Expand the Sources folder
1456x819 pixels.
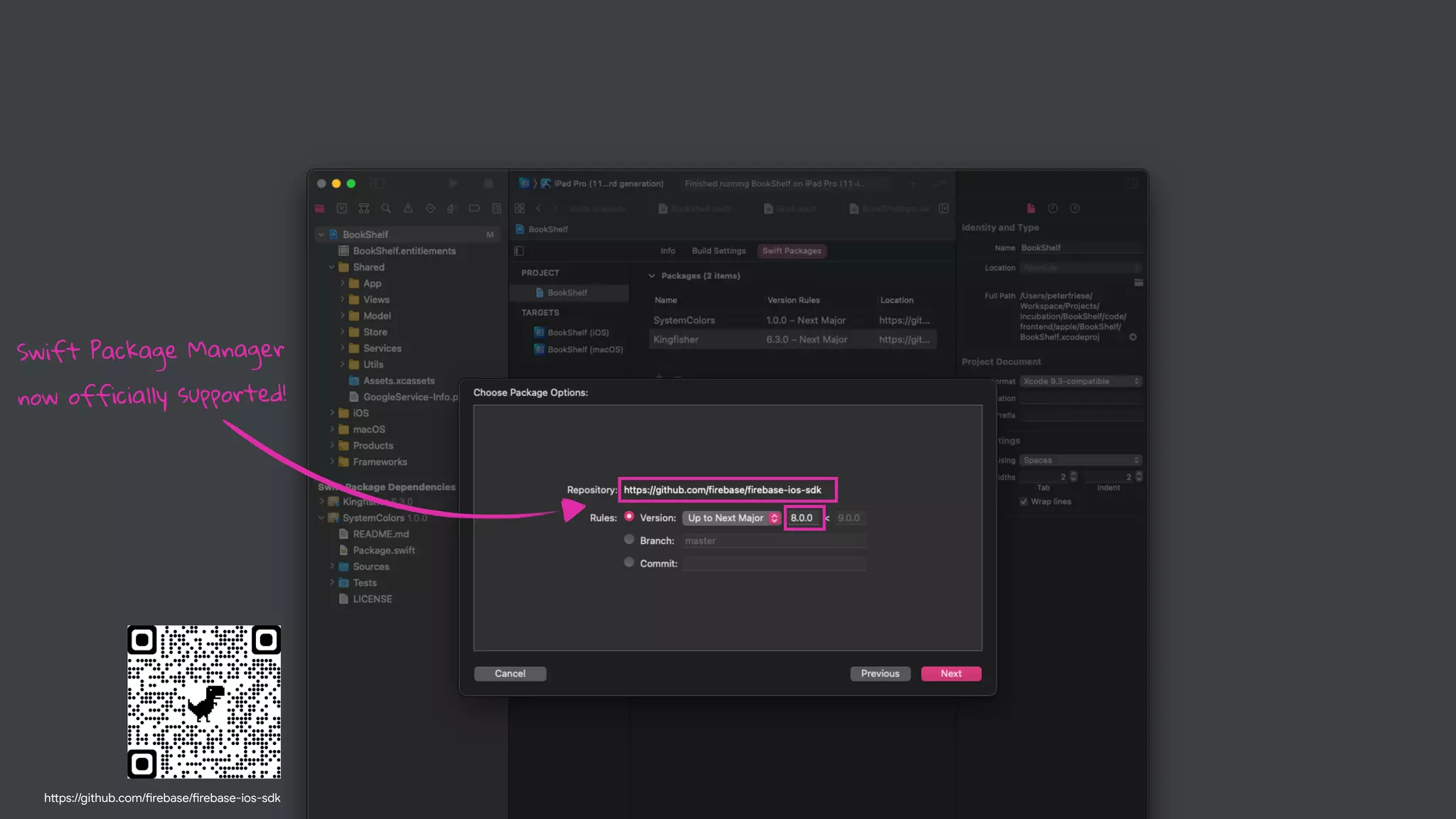(331, 567)
